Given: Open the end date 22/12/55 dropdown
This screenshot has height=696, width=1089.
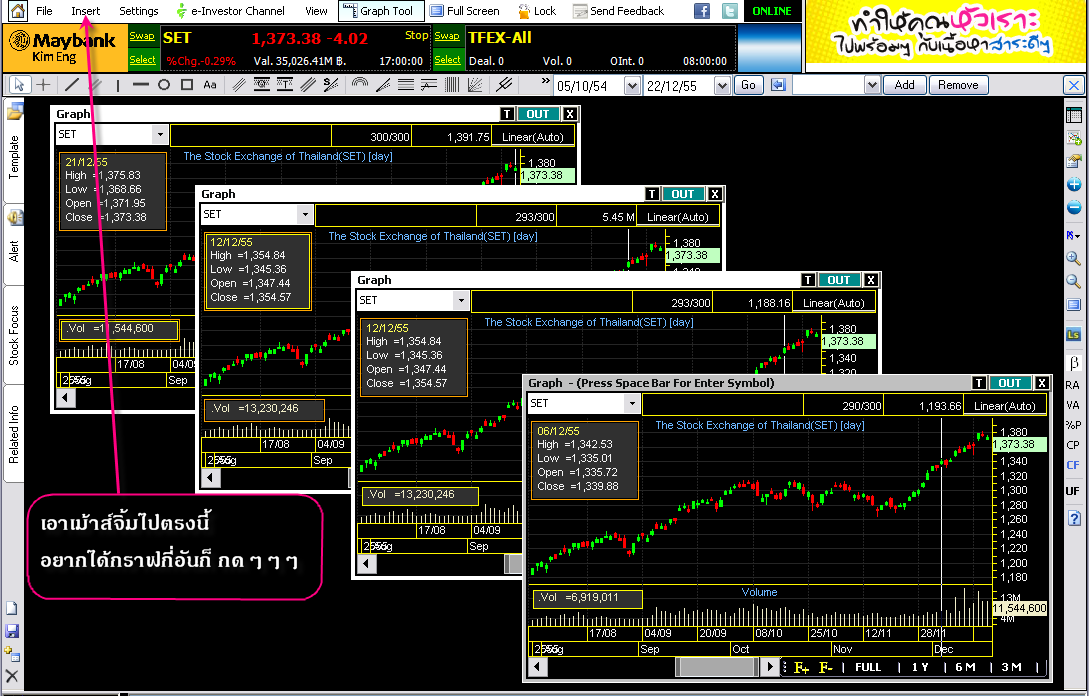Looking at the screenshot, I should point(722,85).
